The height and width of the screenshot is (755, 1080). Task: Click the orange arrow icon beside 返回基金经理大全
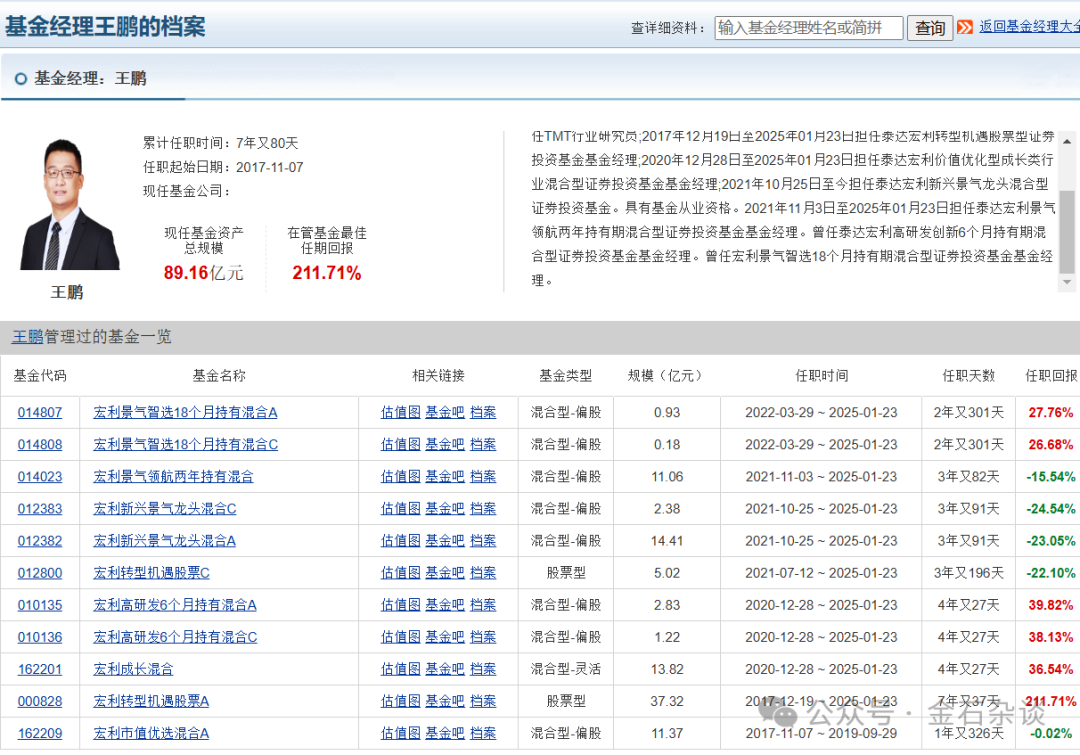965,27
